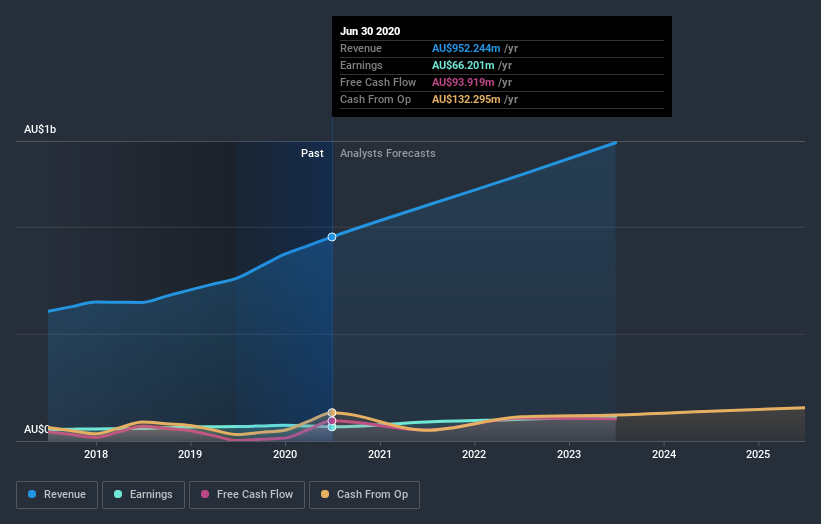The image size is (821, 524).
Task: Click the Analysts Forecasts label
Action: click(x=387, y=153)
